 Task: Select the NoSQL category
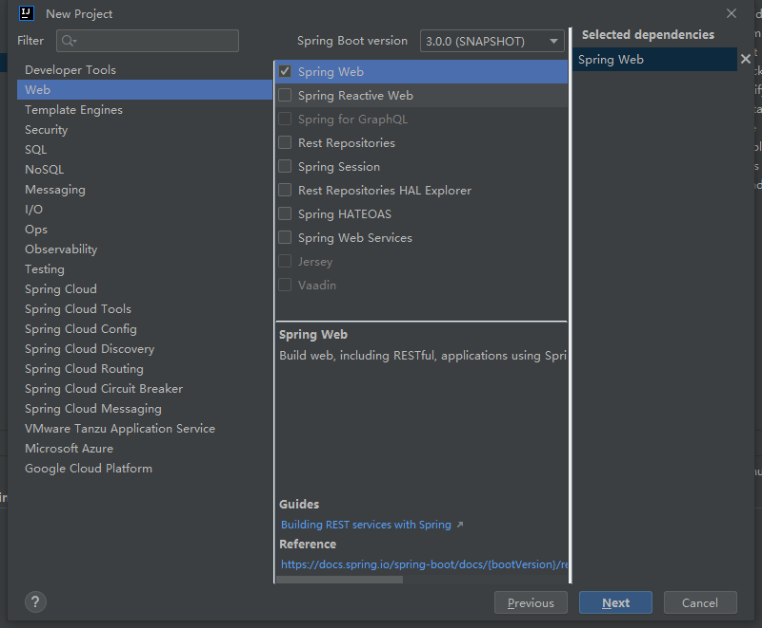[x=144, y=170]
